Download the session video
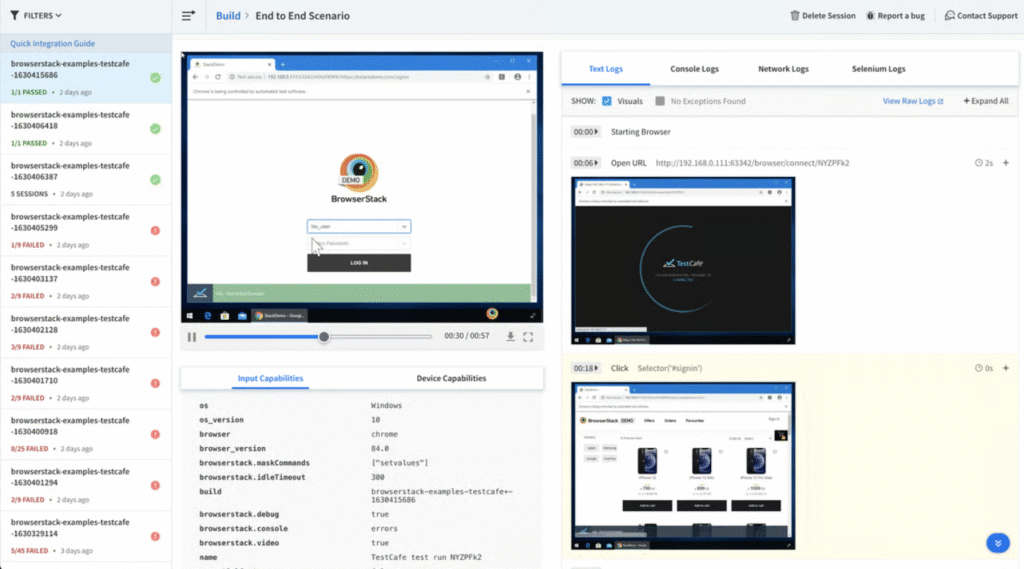This screenshot has width=1024, height=569. point(510,336)
